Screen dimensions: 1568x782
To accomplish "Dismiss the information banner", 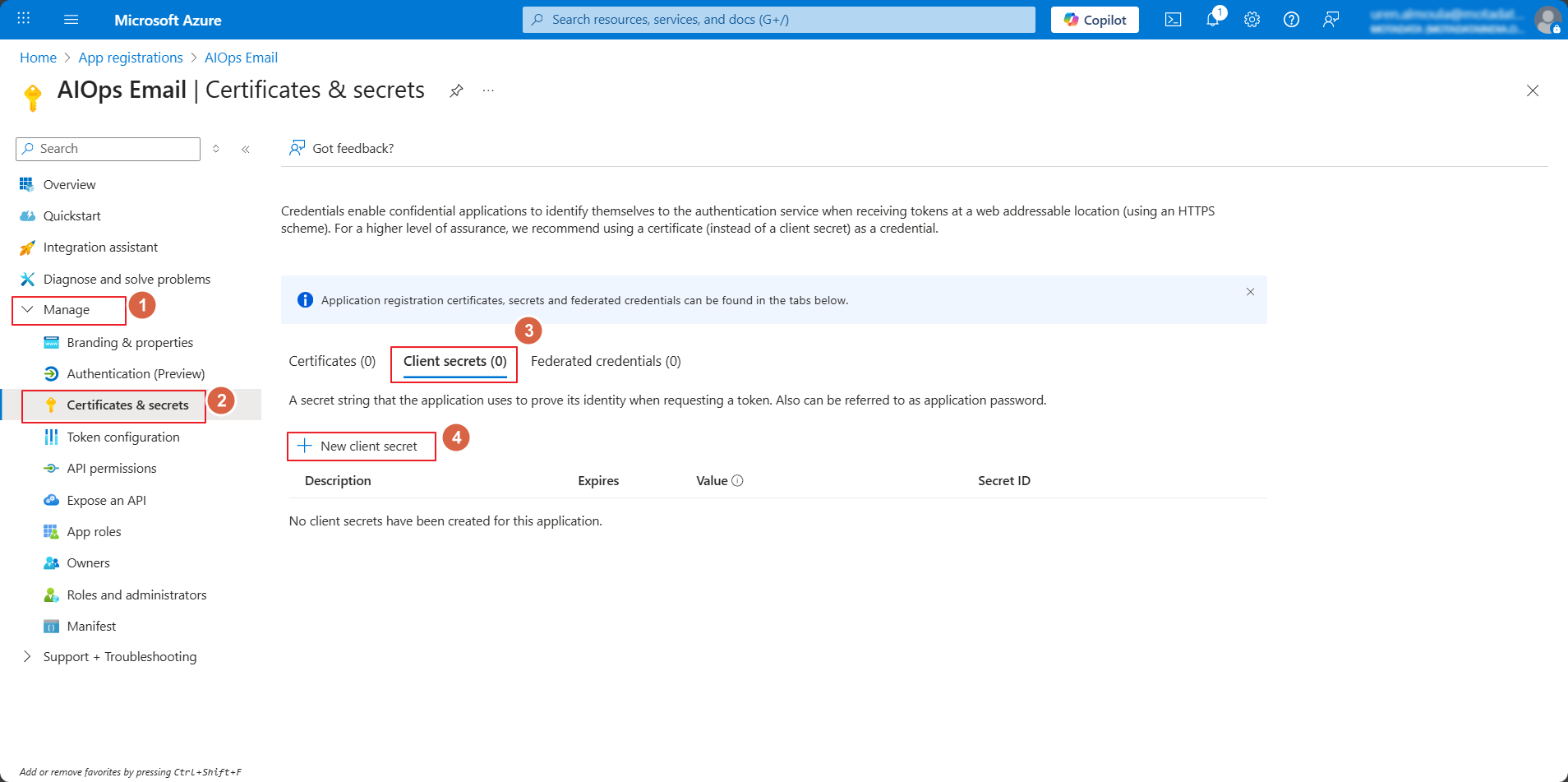I will click(1250, 292).
